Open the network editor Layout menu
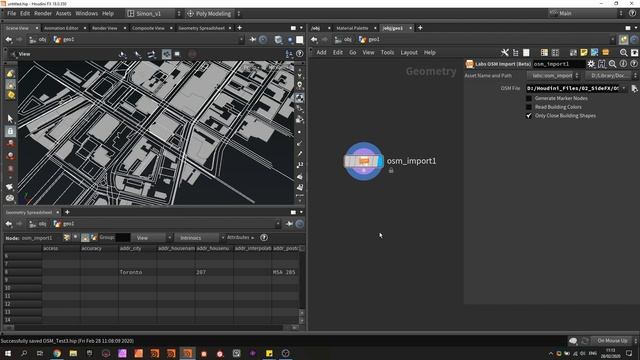 click(409, 53)
